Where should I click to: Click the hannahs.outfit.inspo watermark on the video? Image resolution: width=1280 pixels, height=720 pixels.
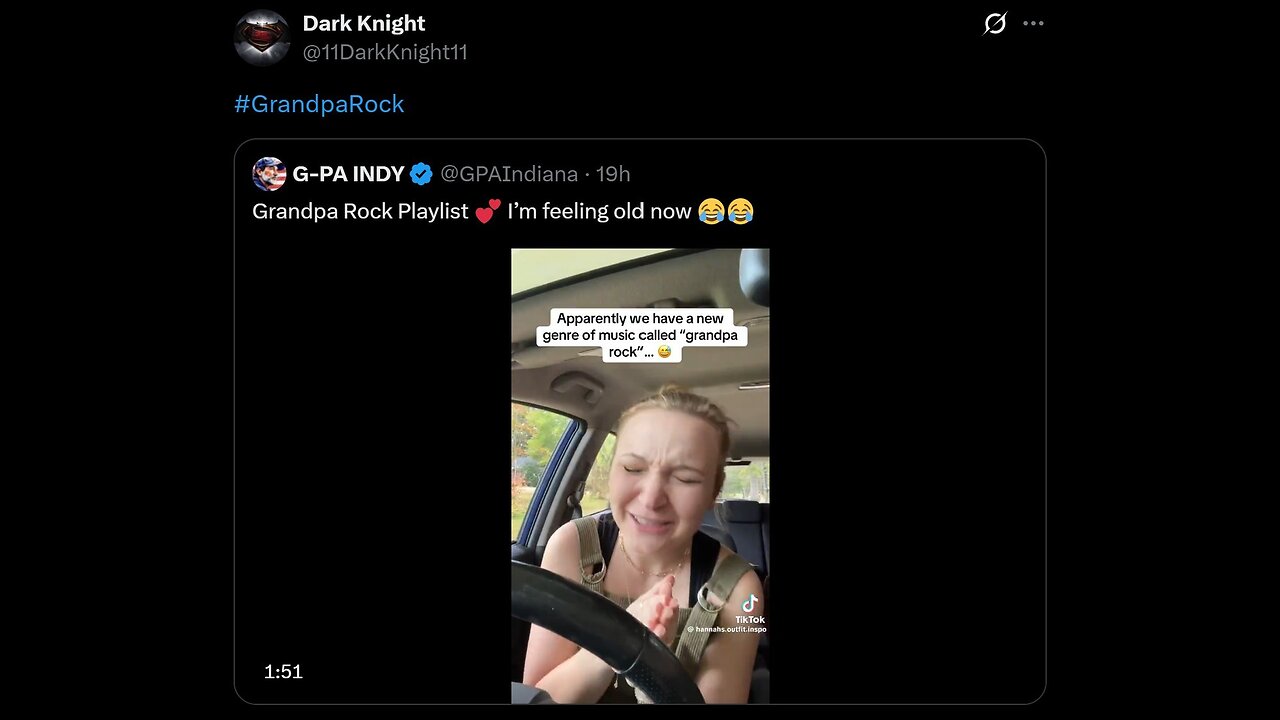click(727, 629)
